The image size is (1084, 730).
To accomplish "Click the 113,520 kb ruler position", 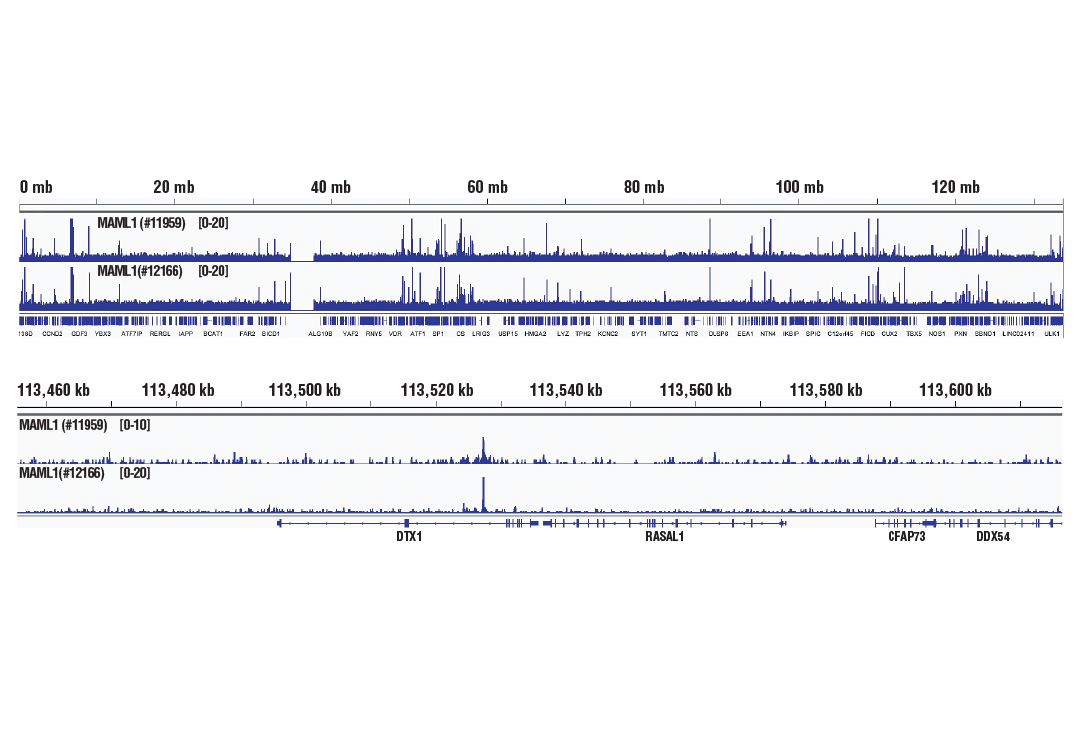I will pyautogui.click(x=436, y=389).
